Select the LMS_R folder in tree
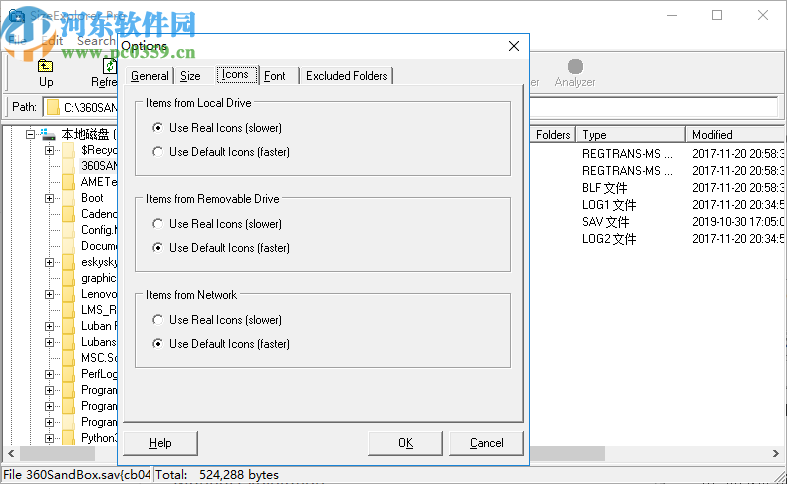787x484 pixels. coord(99,310)
